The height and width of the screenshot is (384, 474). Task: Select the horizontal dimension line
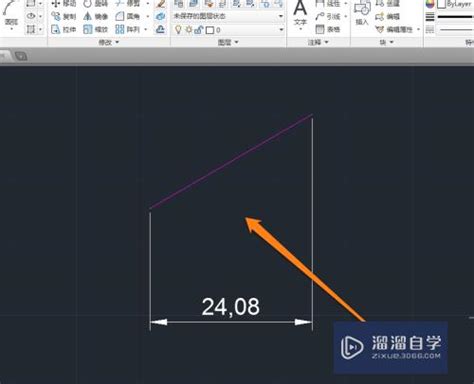point(231,322)
